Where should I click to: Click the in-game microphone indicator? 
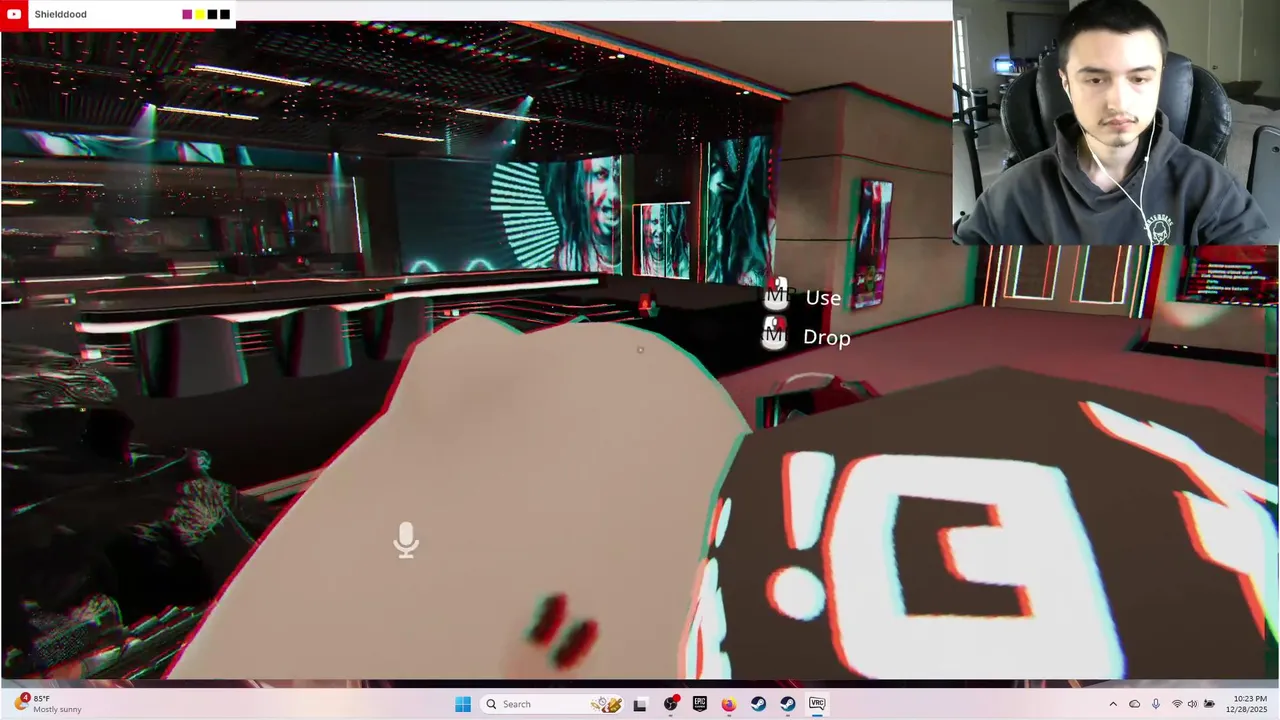(x=406, y=540)
